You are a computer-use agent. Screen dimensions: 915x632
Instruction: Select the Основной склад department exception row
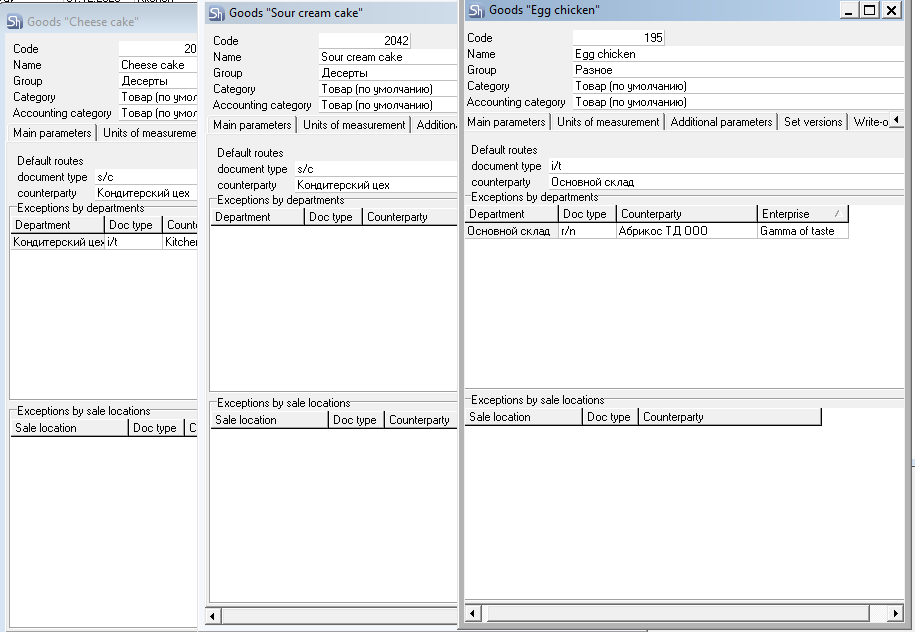[510, 231]
